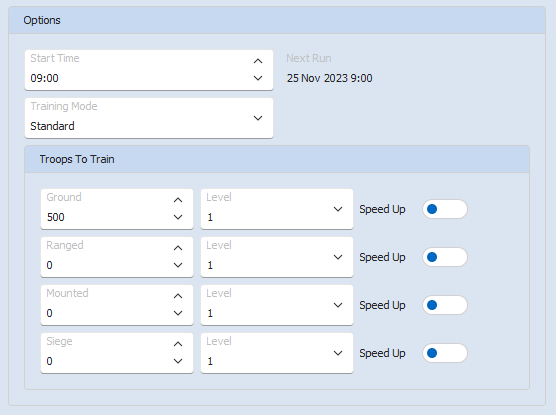Decrease Ranged troop count down arrow

[x=178, y=265]
